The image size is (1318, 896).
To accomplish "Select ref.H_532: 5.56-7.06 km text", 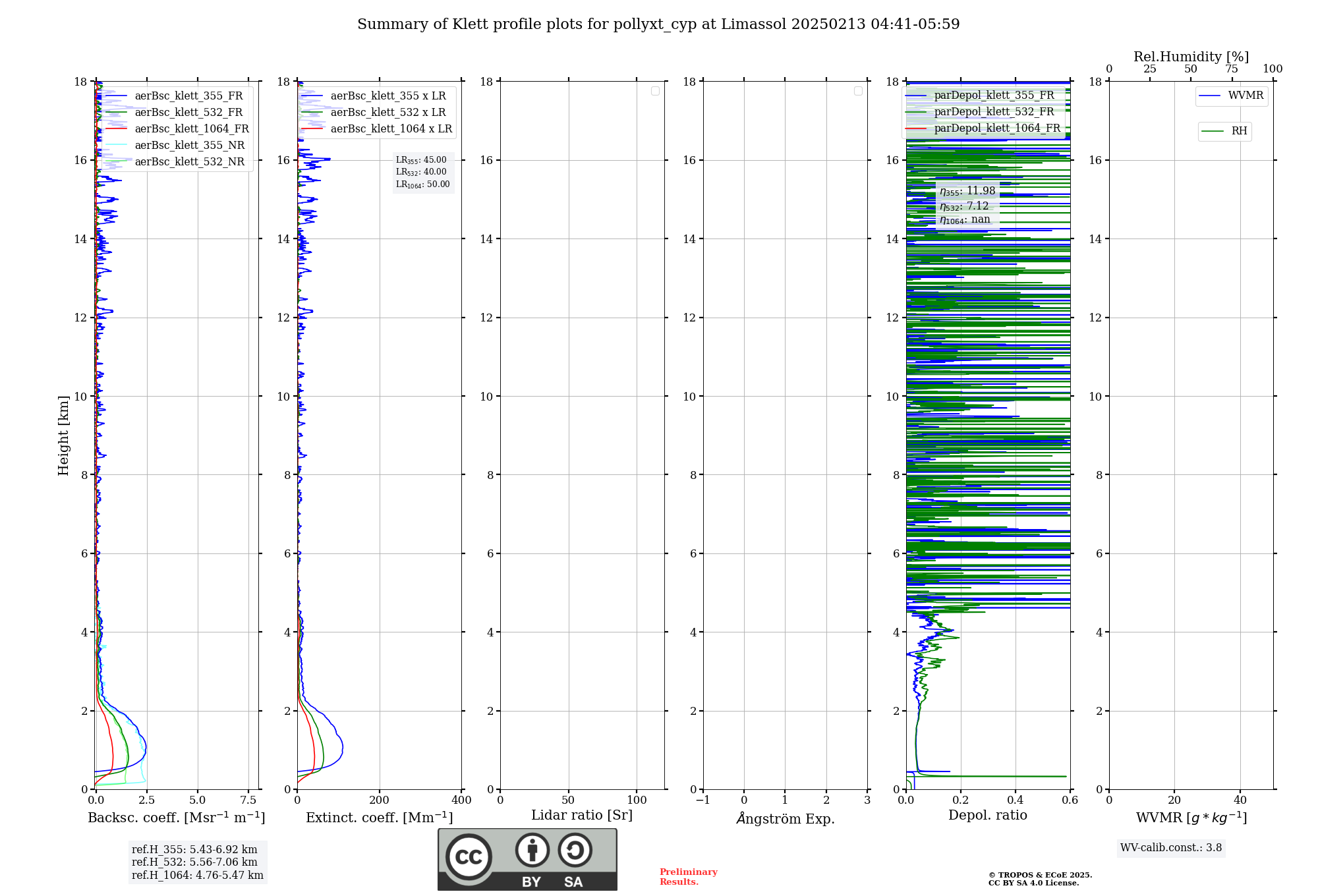I will tap(194, 862).
